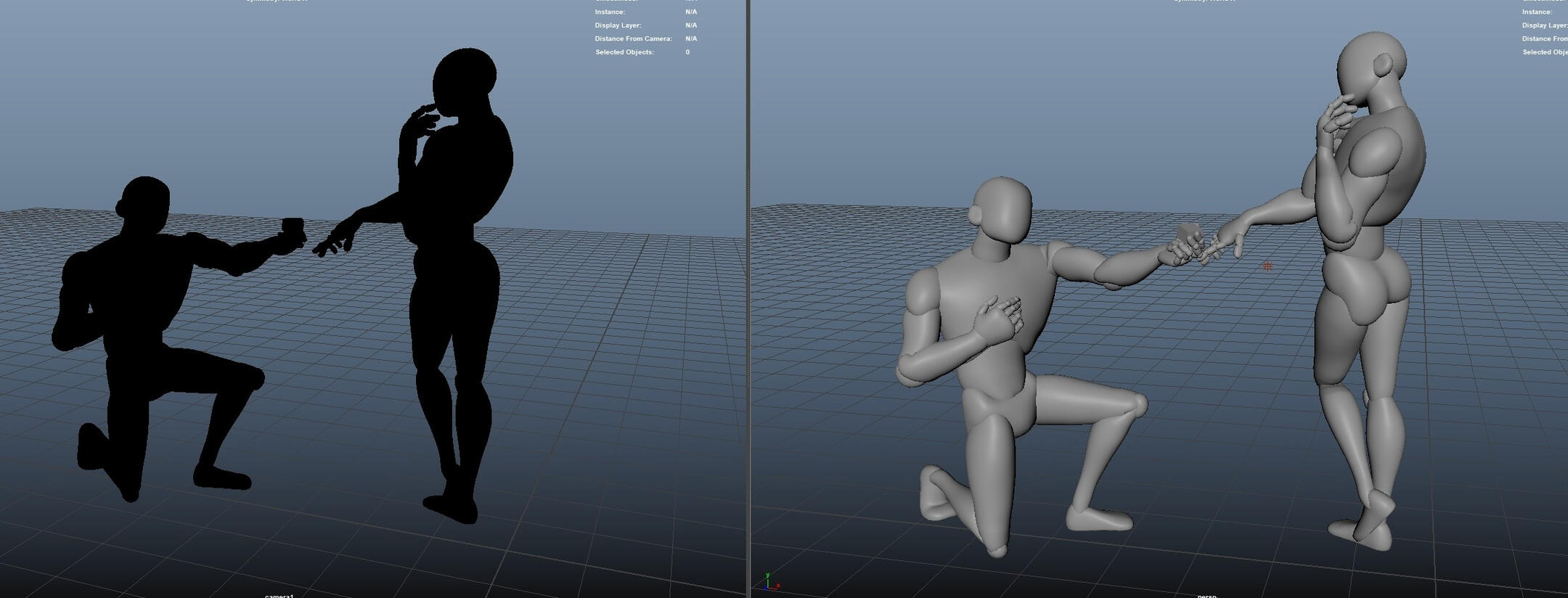Click the Selected Objects count in left HUD
Viewport: 1568px width, 598px height.
click(x=687, y=52)
